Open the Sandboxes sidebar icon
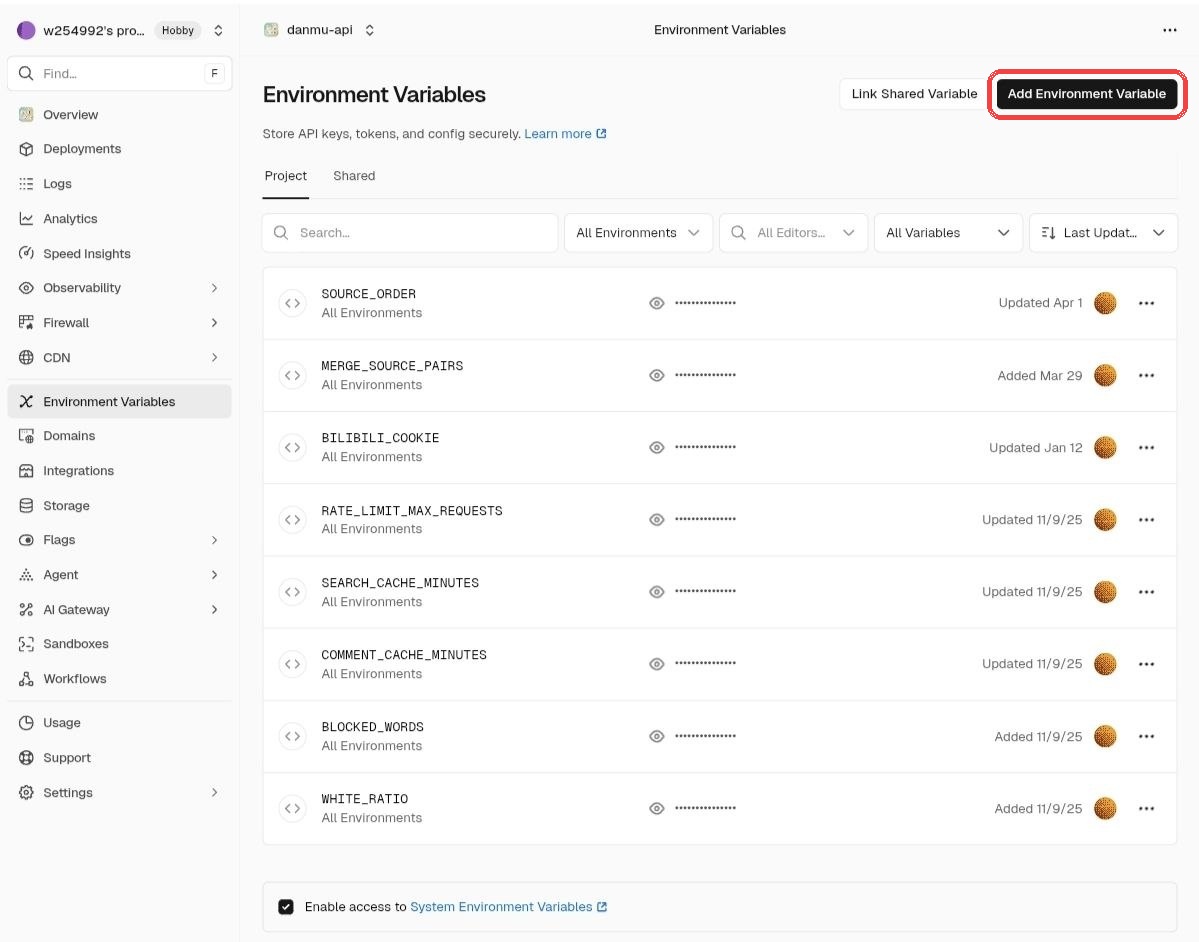Screen dimensions: 1199x942 [26, 644]
